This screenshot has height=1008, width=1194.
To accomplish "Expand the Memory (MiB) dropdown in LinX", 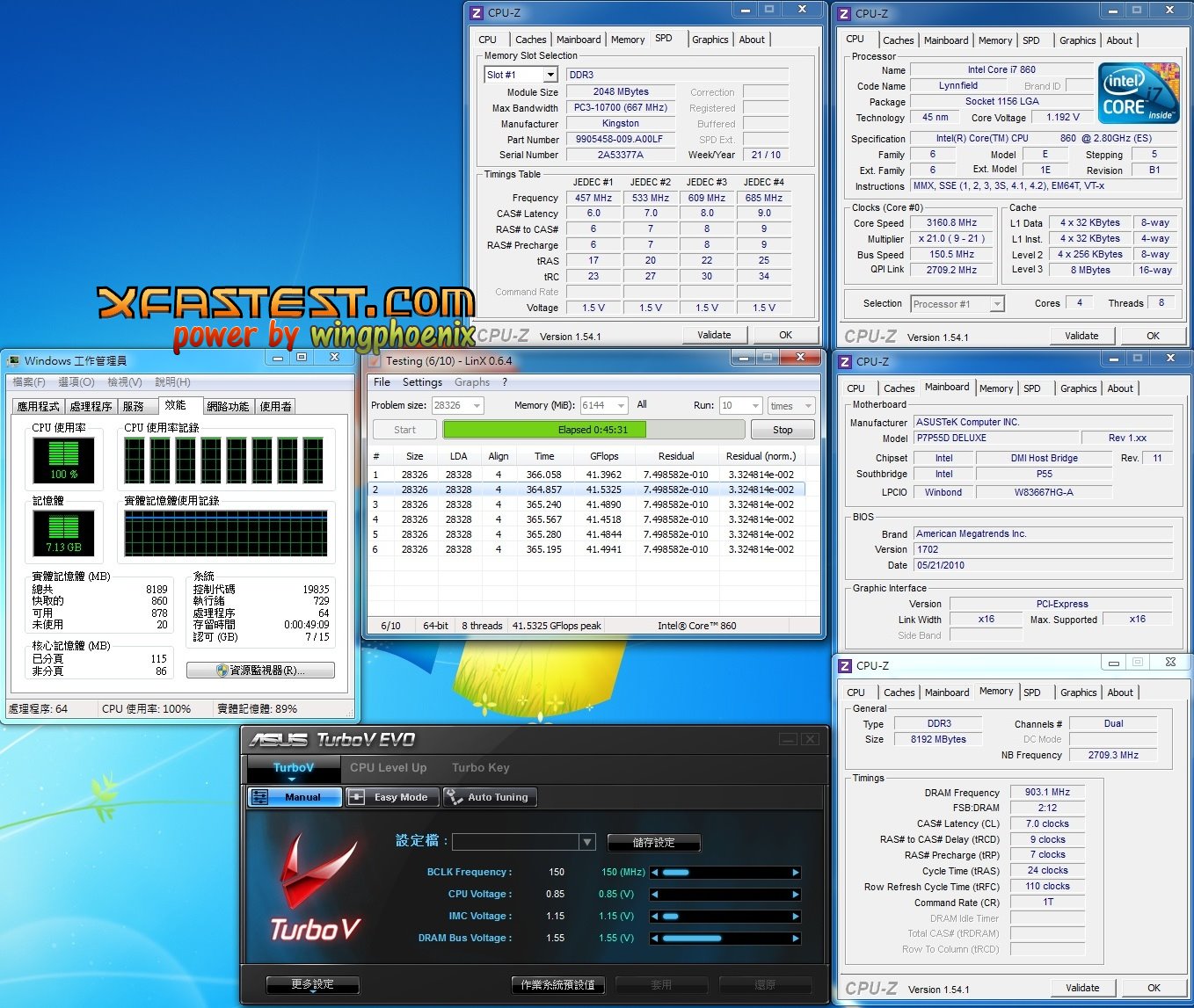I will pos(621,406).
